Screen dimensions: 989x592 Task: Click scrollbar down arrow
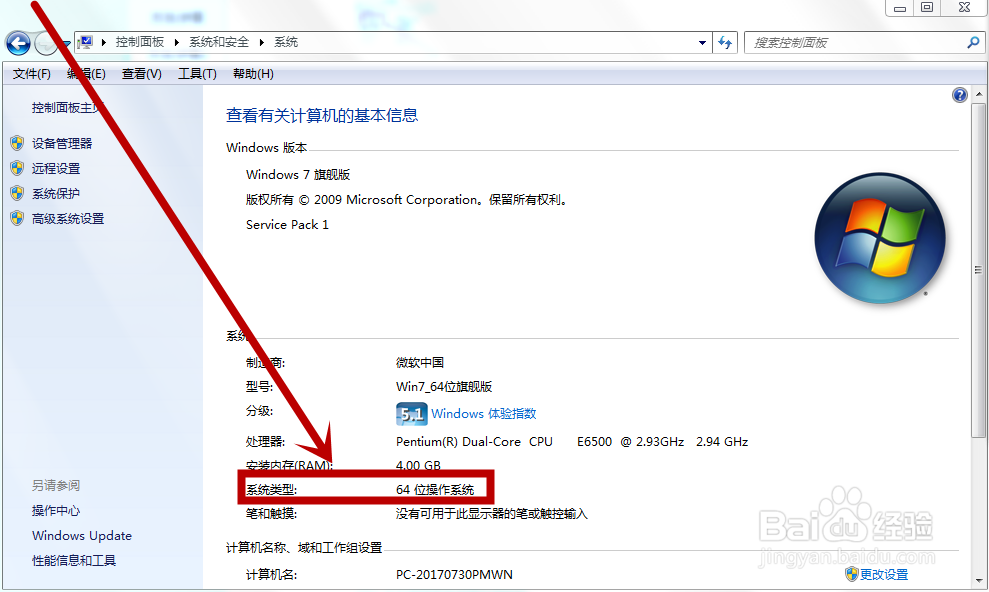click(978, 581)
